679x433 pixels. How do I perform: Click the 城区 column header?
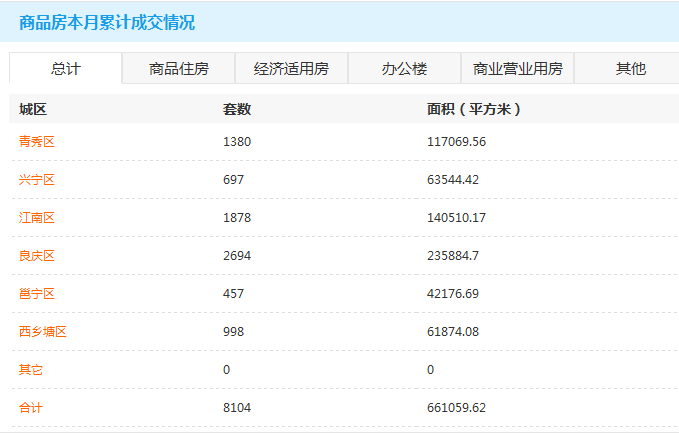(x=33, y=109)
